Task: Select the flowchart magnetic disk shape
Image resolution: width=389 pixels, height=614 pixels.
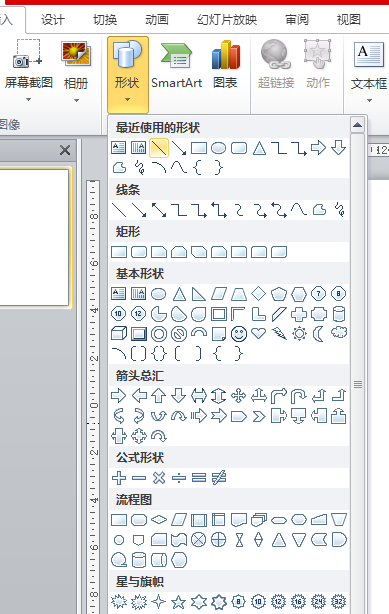Action: coord(139,560)
